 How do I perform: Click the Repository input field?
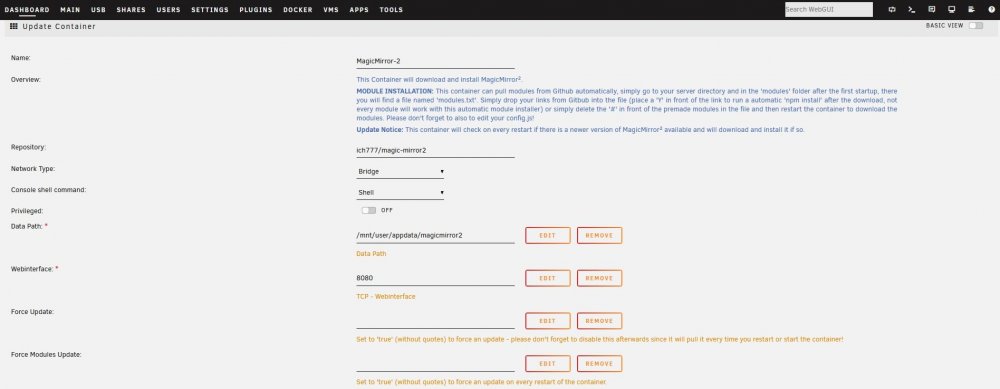click(x=435, y=150)
